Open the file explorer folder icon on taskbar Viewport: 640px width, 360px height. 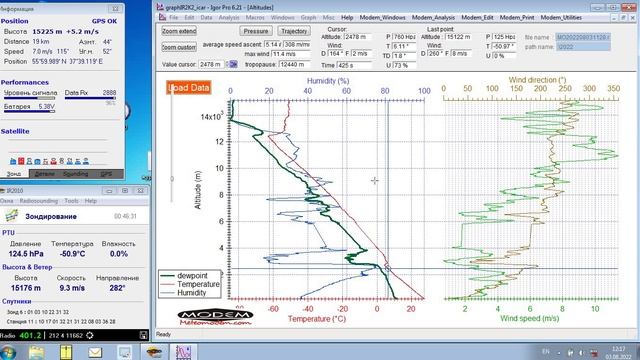pos(36,352)
